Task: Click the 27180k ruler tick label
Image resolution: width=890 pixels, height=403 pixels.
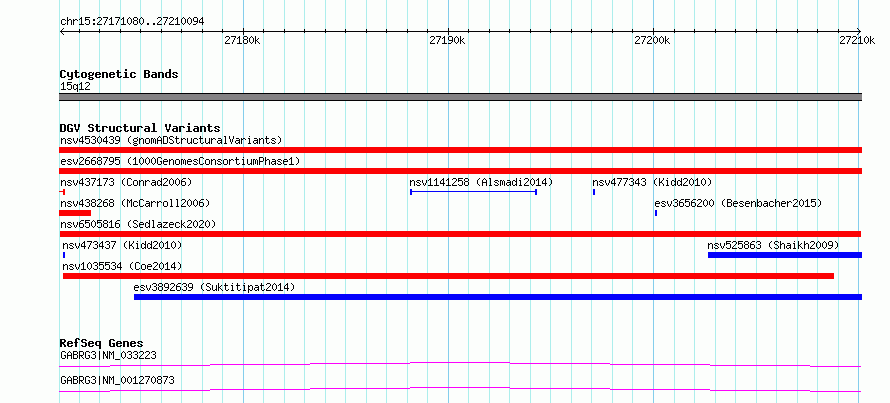Action: [242, 40]
